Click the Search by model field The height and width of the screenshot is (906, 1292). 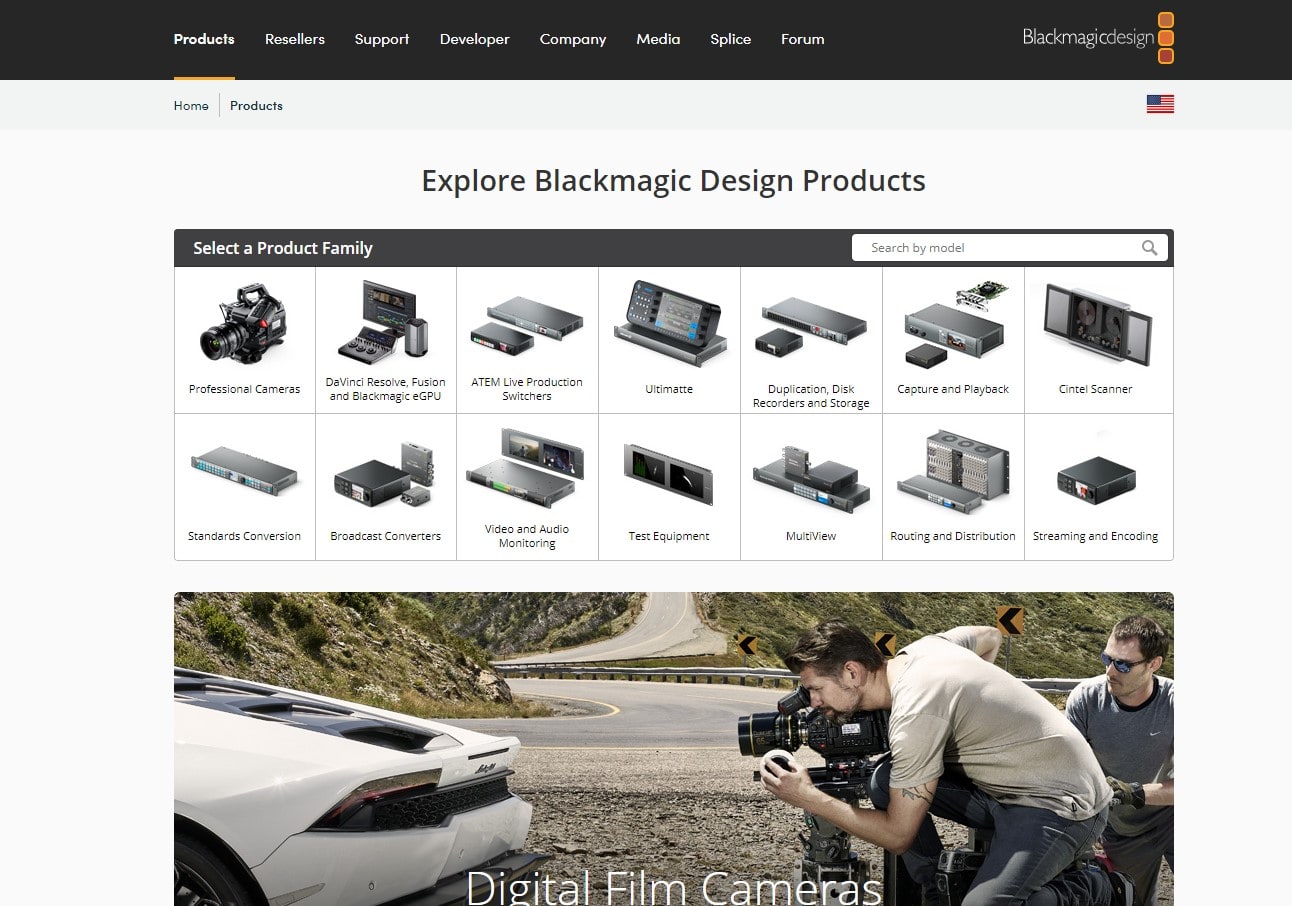pos(1010,248)
